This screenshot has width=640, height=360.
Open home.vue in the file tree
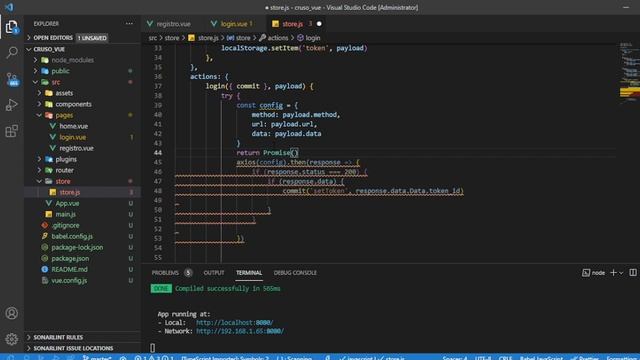[x=73, y=126]
